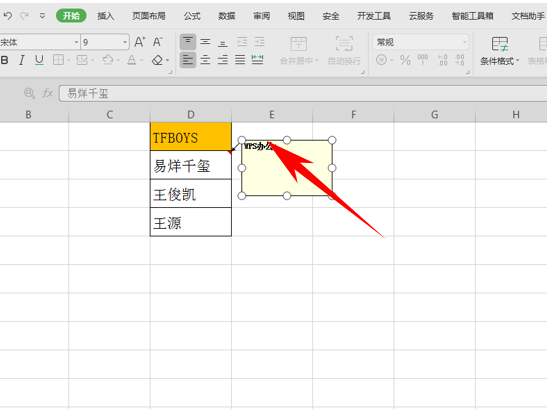
Task: Click the increase decimal places icon
Action: (x=442, y=60)
